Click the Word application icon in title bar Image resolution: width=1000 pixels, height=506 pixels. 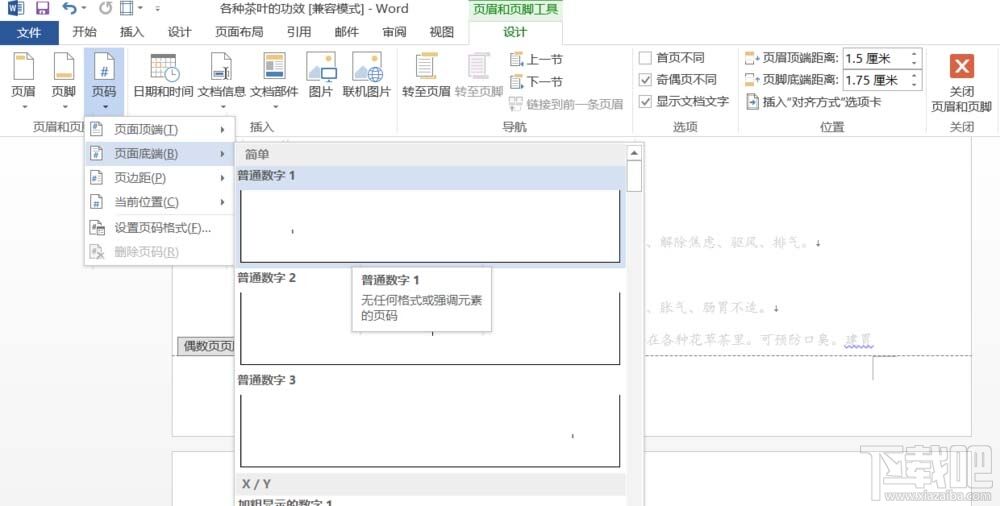click(15, 9)
